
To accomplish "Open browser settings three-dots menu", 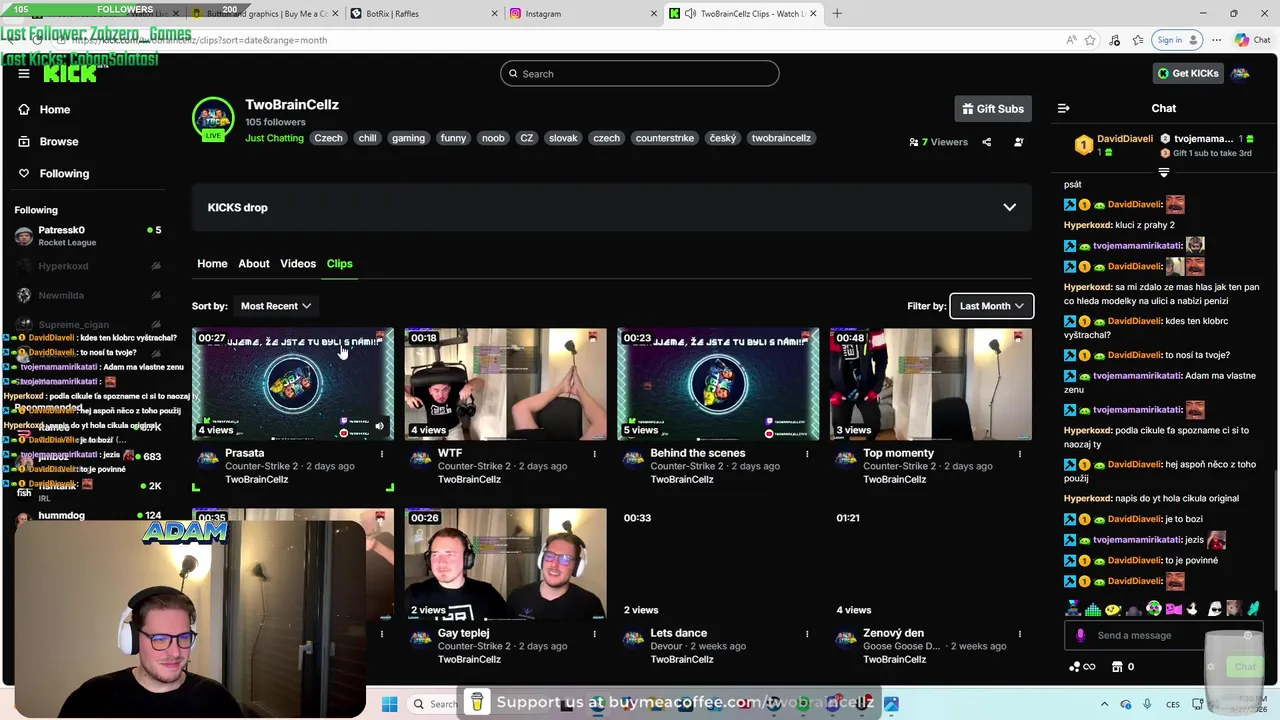I will 1216,40.
